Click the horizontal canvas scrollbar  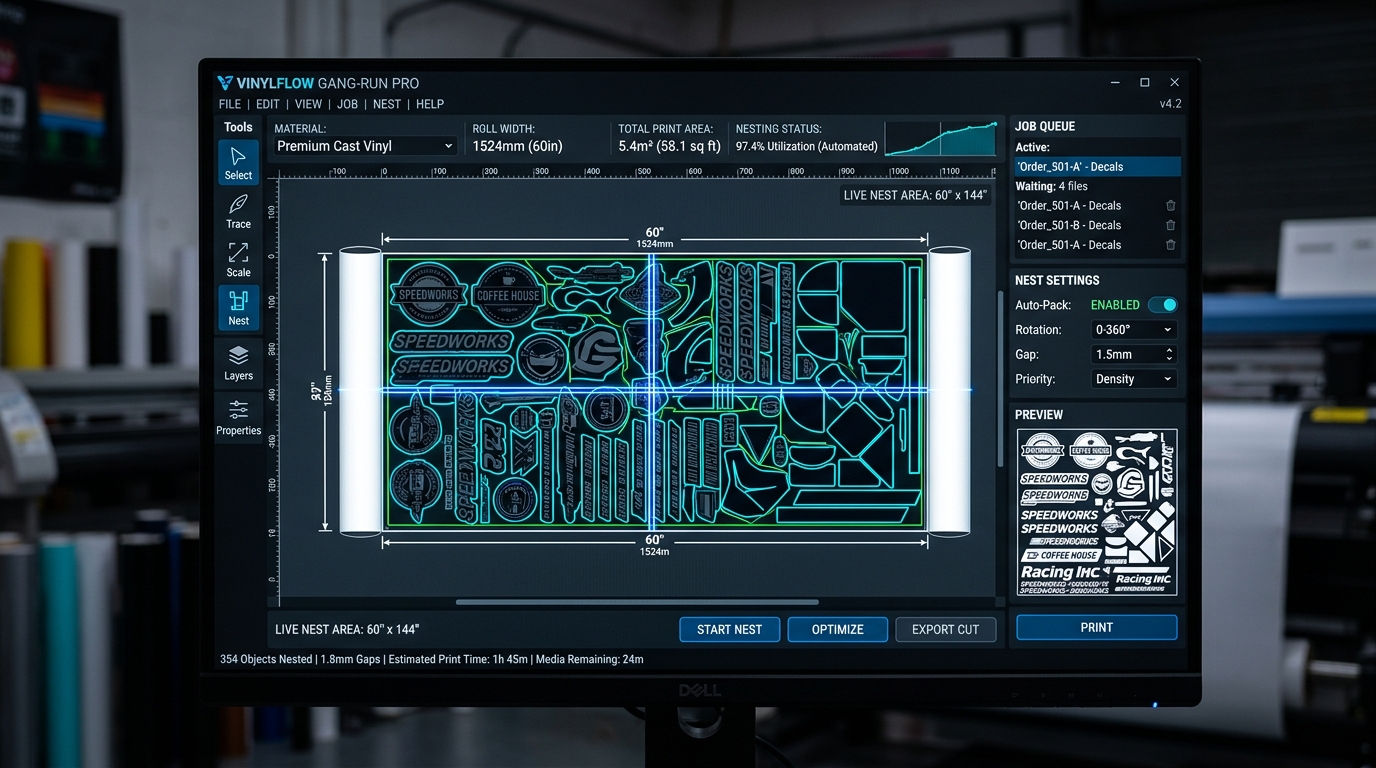637,602
